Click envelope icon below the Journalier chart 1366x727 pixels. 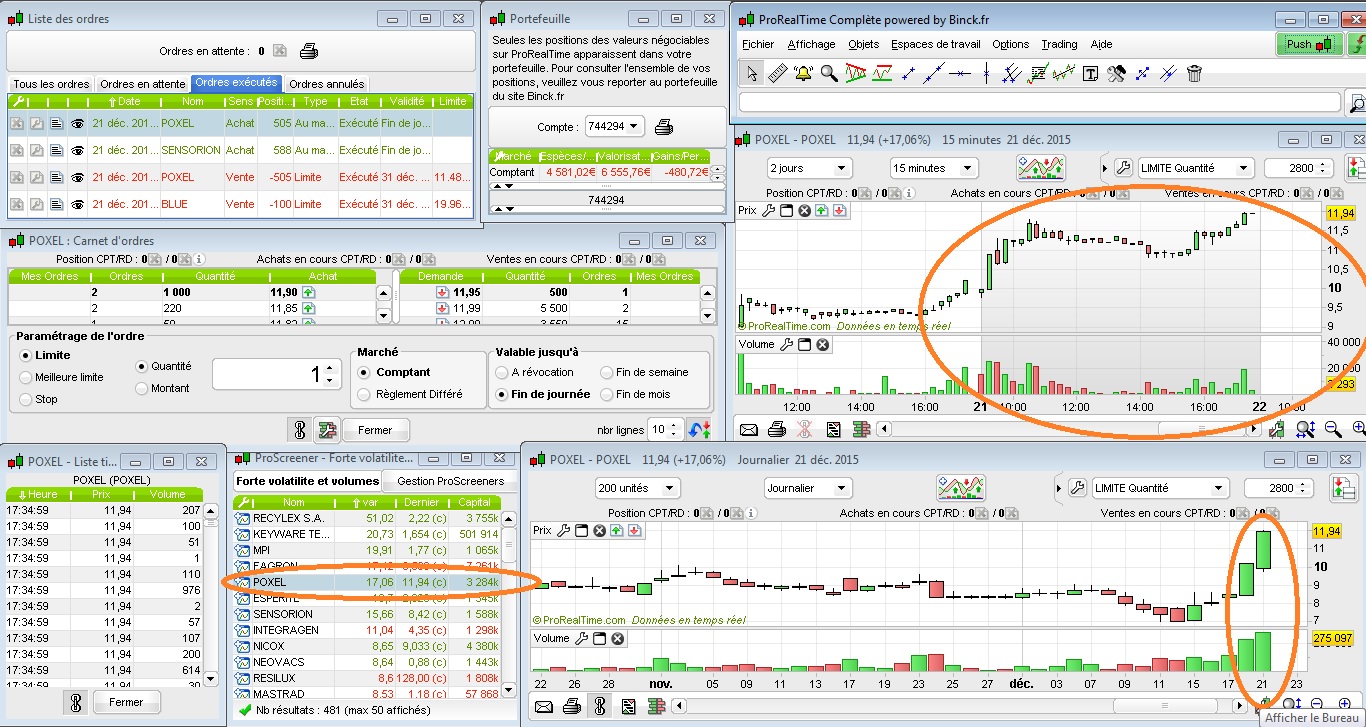point(544,707)
